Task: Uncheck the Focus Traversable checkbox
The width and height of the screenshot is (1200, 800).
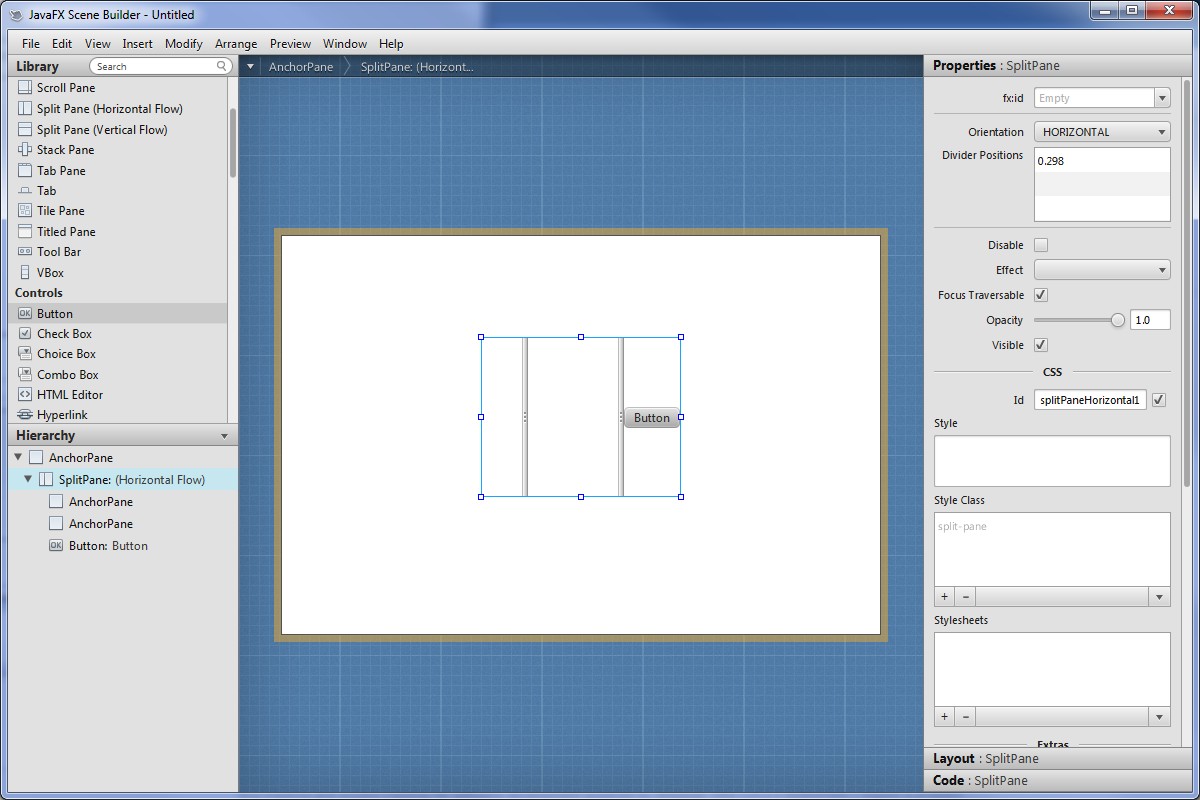Action: [1041, 295]
